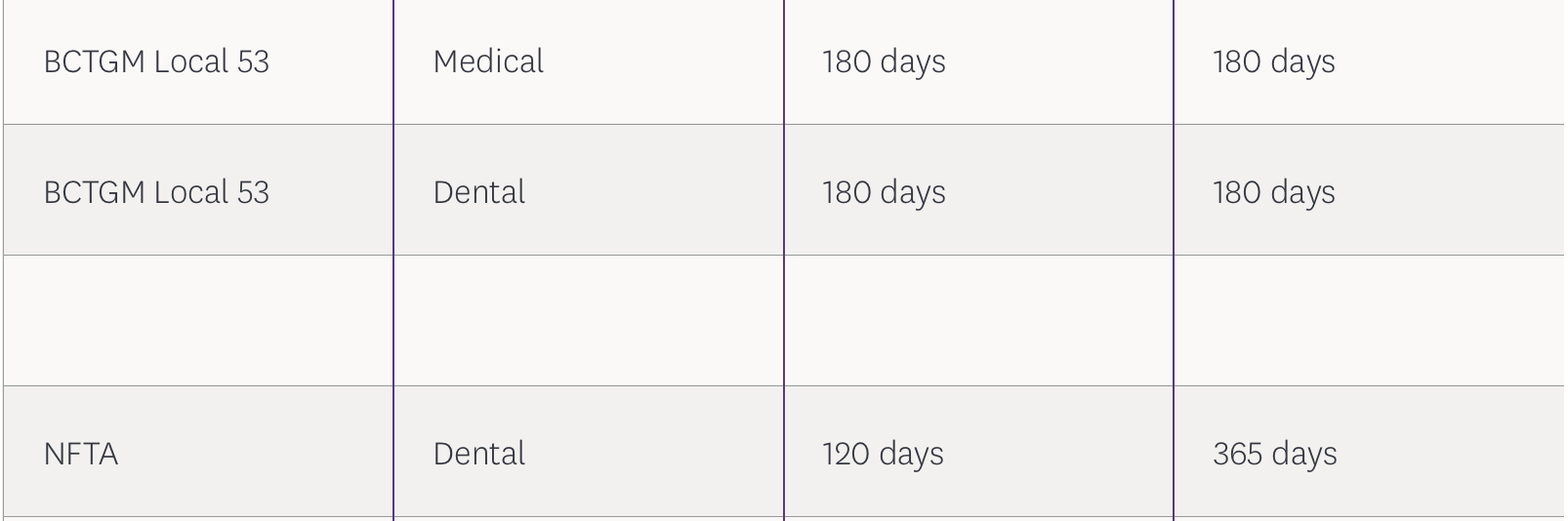This screenshot has height=521, width=1568.
Task: Click BCTGM Local 53 in the Medical row
Action: 156,61
